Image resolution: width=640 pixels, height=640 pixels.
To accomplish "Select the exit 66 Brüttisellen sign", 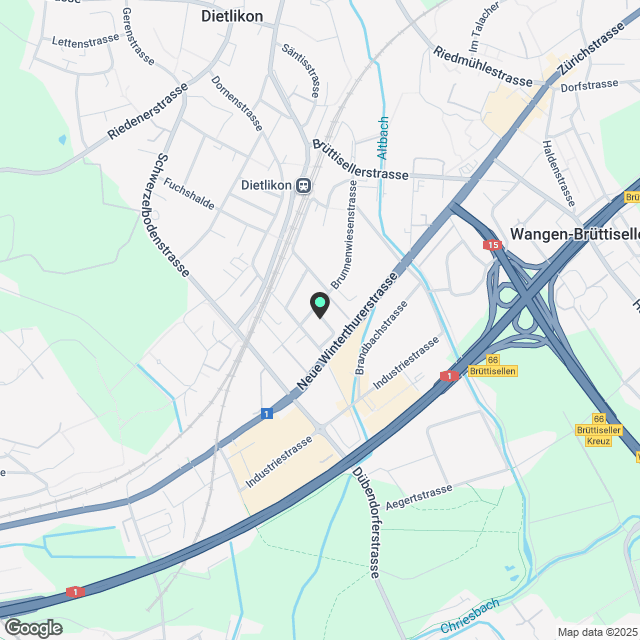I will click(493, 365).
